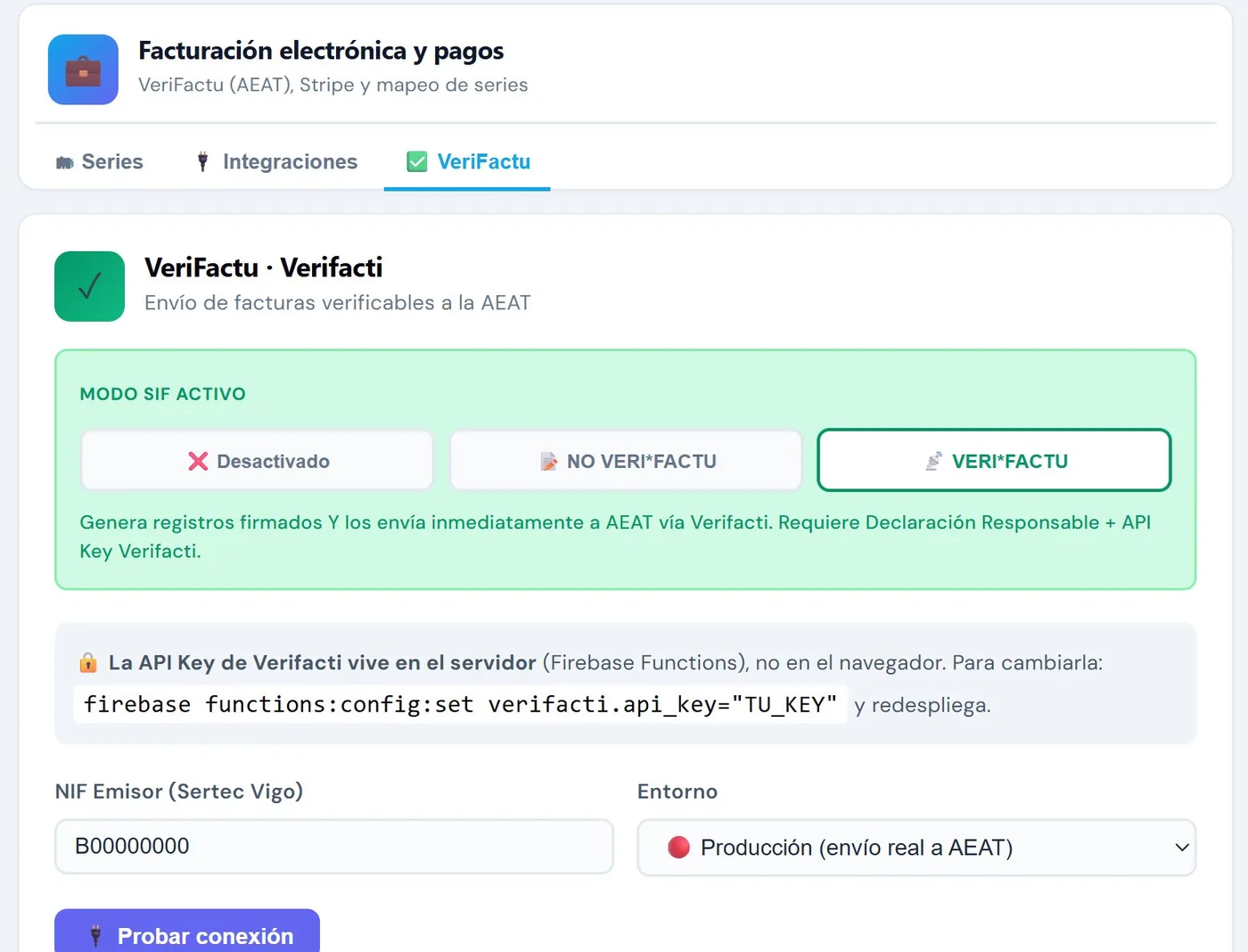Click the plug icon on Integraciones tab
Viewport: 1248px width, 952px height.
tap(203, 161)
